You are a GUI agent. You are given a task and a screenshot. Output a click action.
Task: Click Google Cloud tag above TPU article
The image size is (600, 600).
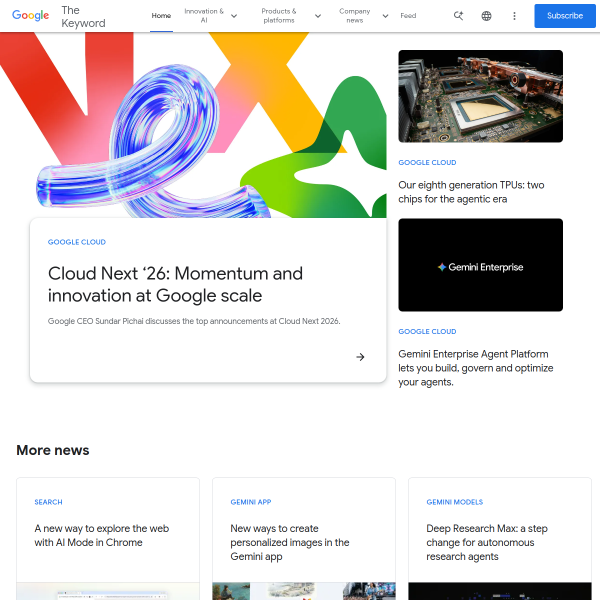pyautogui.click(x=427, y=163)
